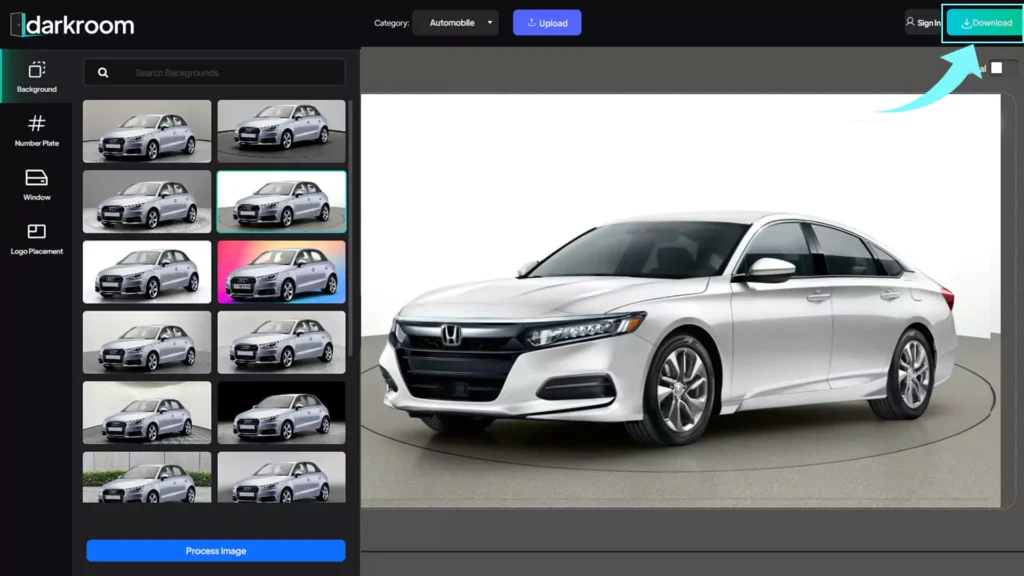The image size is (1024, 576).
Task: Pick the domed showroom background thumbnail
Action: [x=147, y=413]
